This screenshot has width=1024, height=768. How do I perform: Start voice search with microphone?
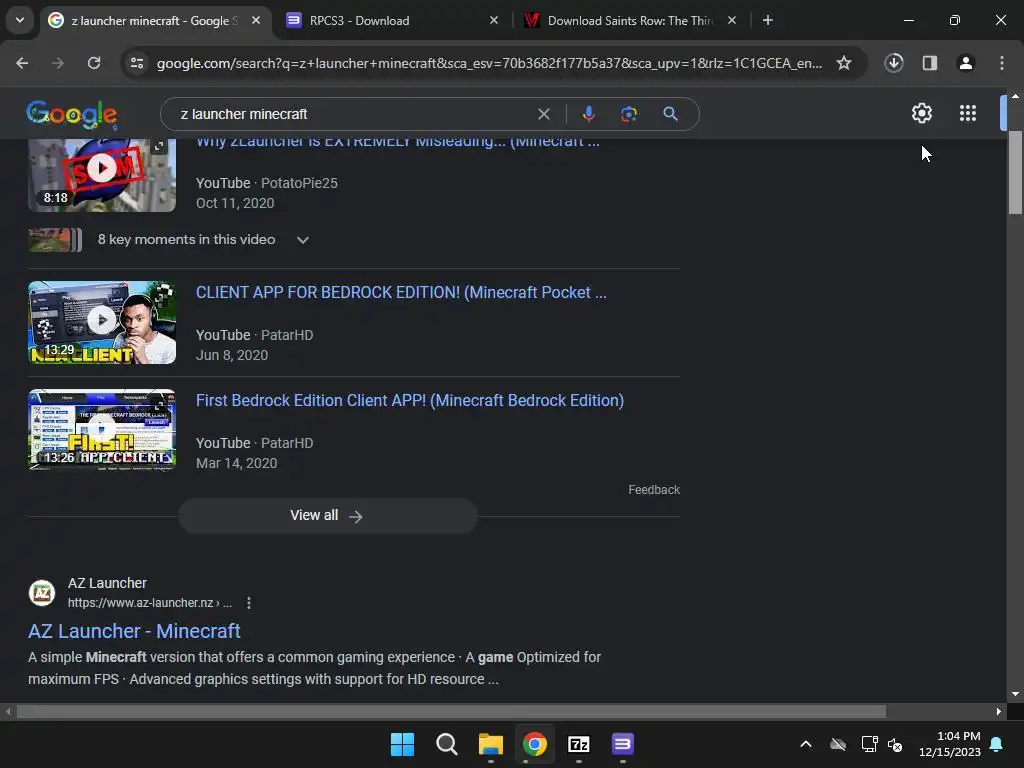[588, 114]
